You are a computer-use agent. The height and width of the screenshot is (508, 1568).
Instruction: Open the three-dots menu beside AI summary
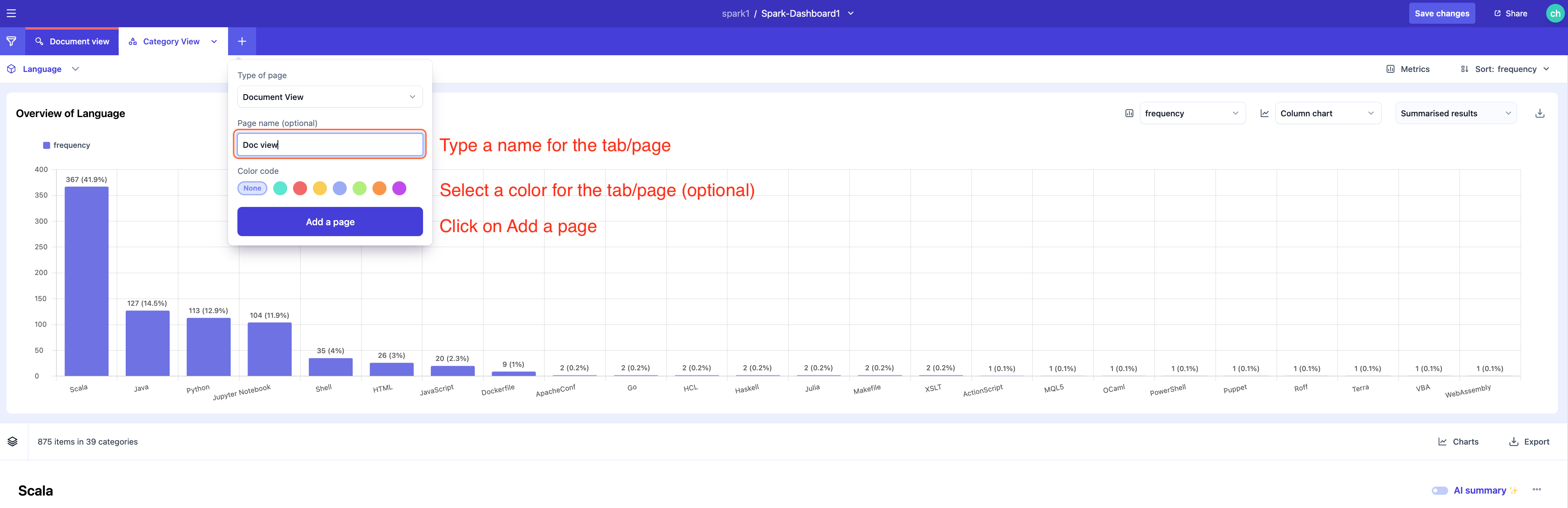[x=1536, y=490]
